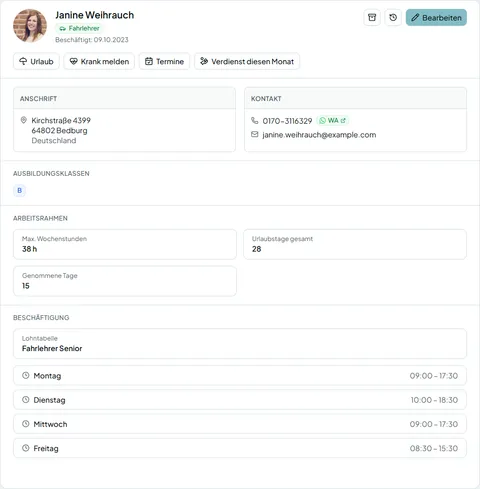Click Mittwoch hours 09:00 - 17:30
The height and width of the screenshot is (489, 480).
tap(434, 424)
